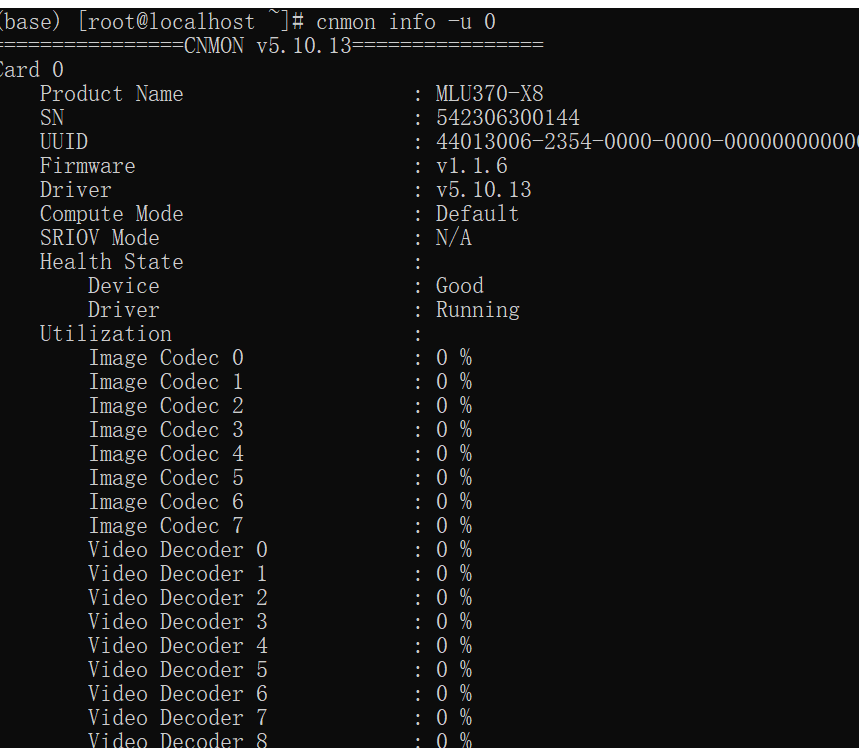Click the Image Codec 0 label

coord(166,358)
